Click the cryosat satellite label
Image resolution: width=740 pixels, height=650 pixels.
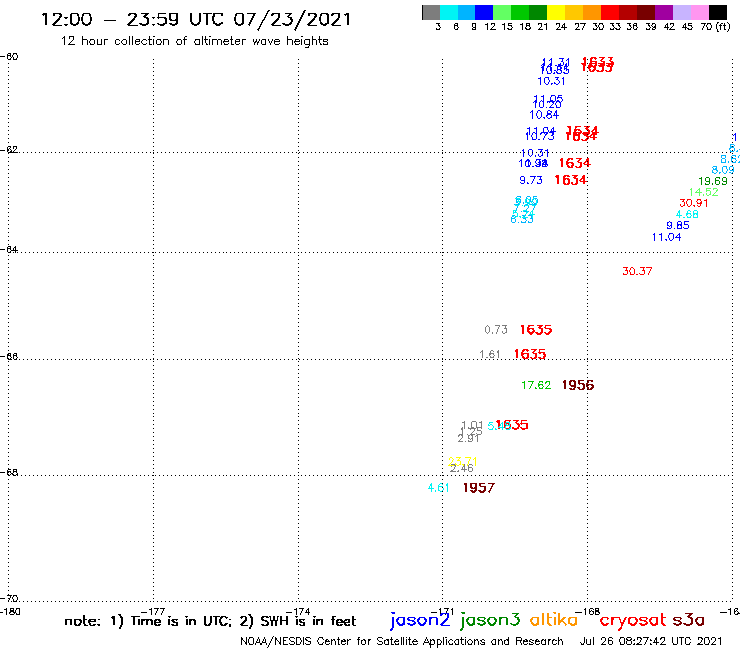click(633, 620)
